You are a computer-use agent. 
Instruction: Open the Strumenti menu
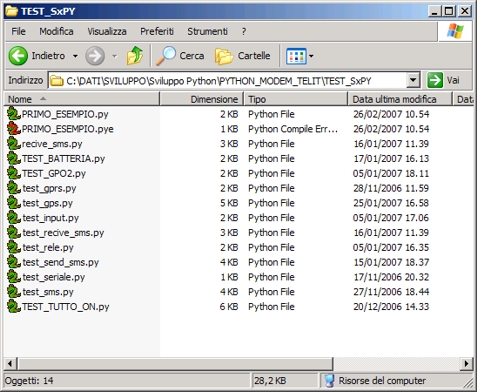click(x=207, y=31)
